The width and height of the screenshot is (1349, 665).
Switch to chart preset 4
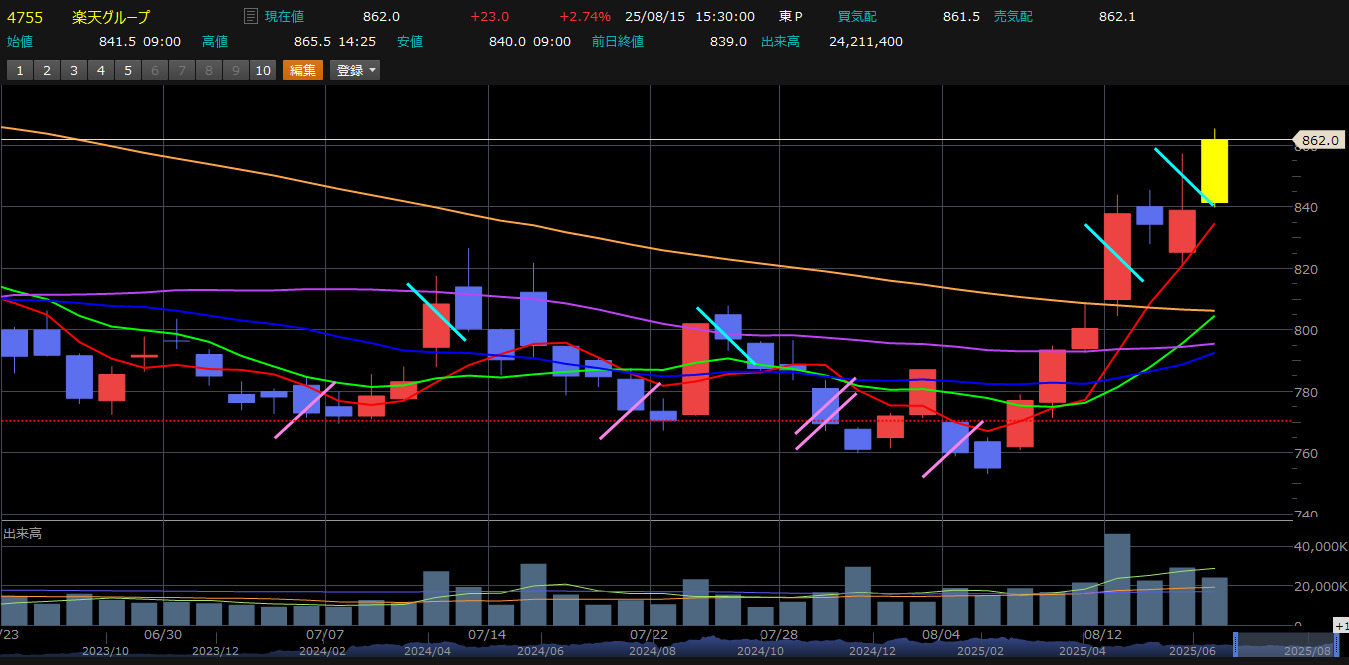click(x=100, y=70)
